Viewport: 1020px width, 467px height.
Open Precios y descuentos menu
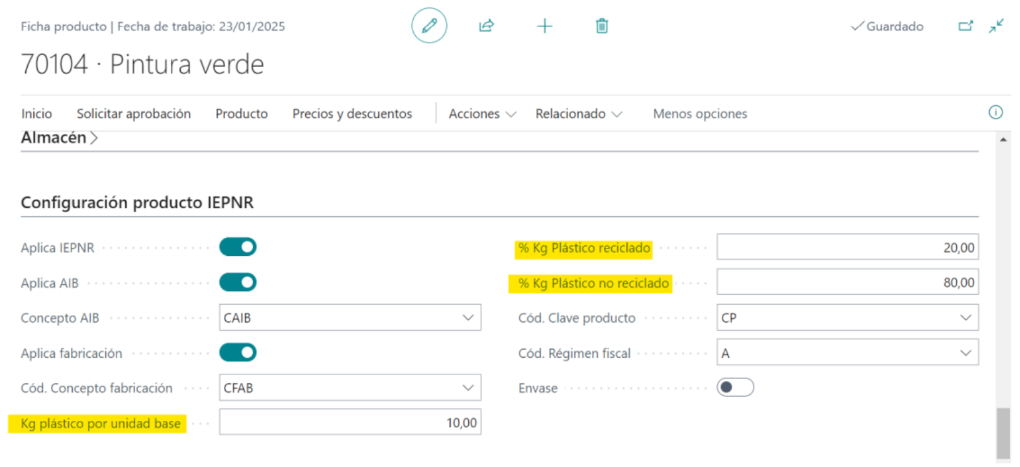[x=352, y=114]
